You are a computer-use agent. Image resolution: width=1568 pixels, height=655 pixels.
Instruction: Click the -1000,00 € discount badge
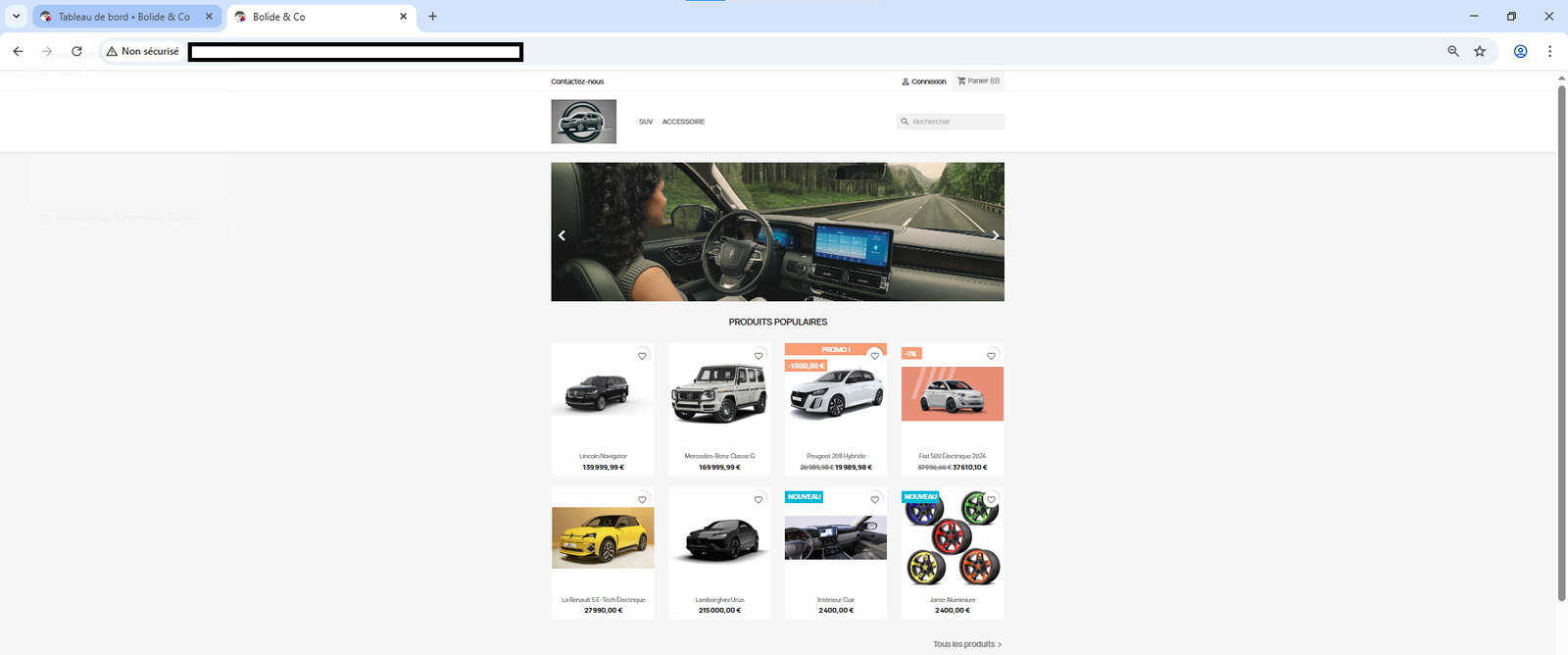coord(807,366)
